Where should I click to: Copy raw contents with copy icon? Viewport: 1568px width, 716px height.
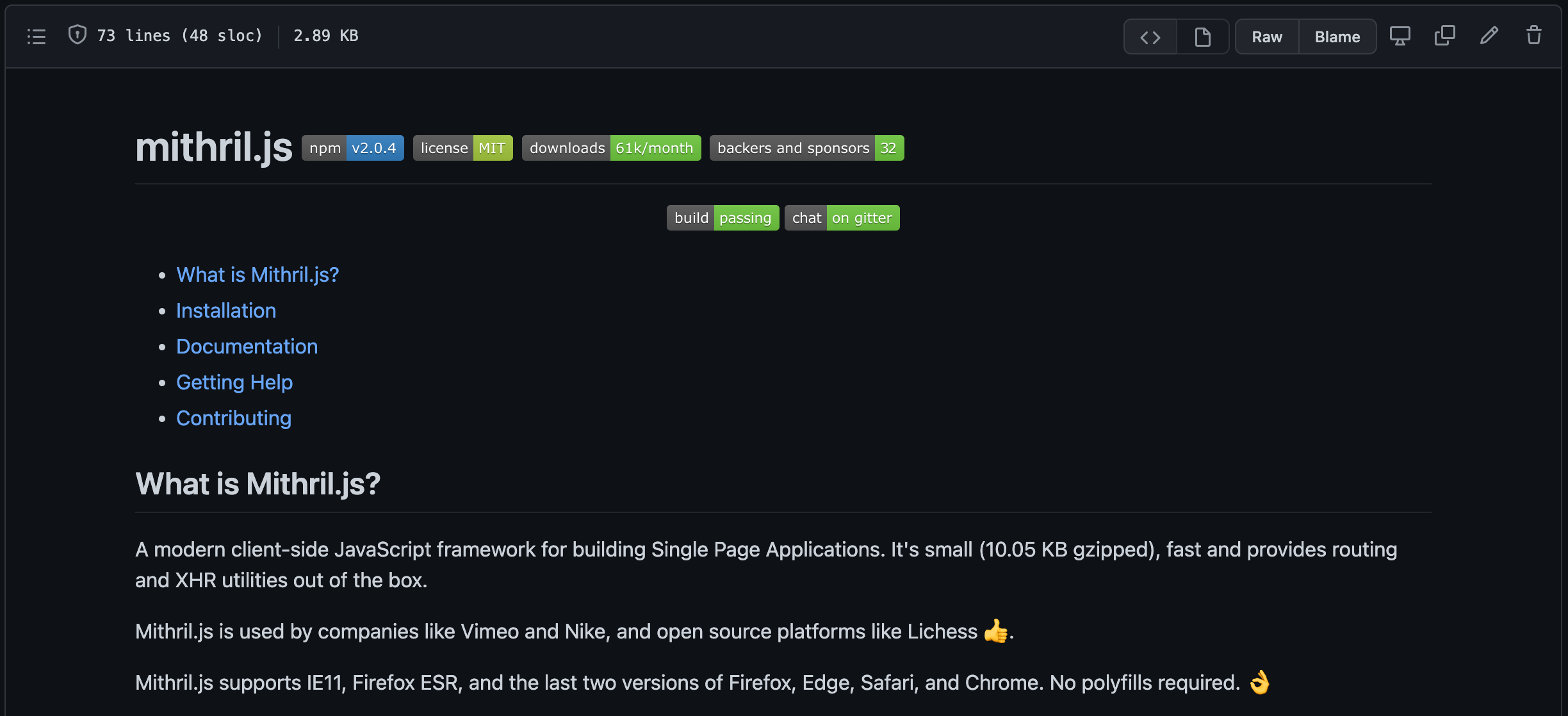(x=1444, y=36)
